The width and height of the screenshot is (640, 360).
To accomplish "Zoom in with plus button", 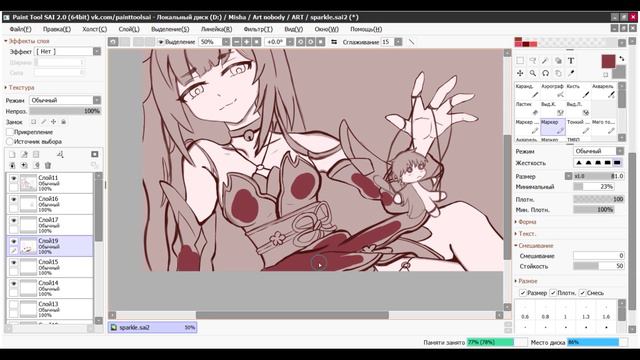I will (246, 42).
